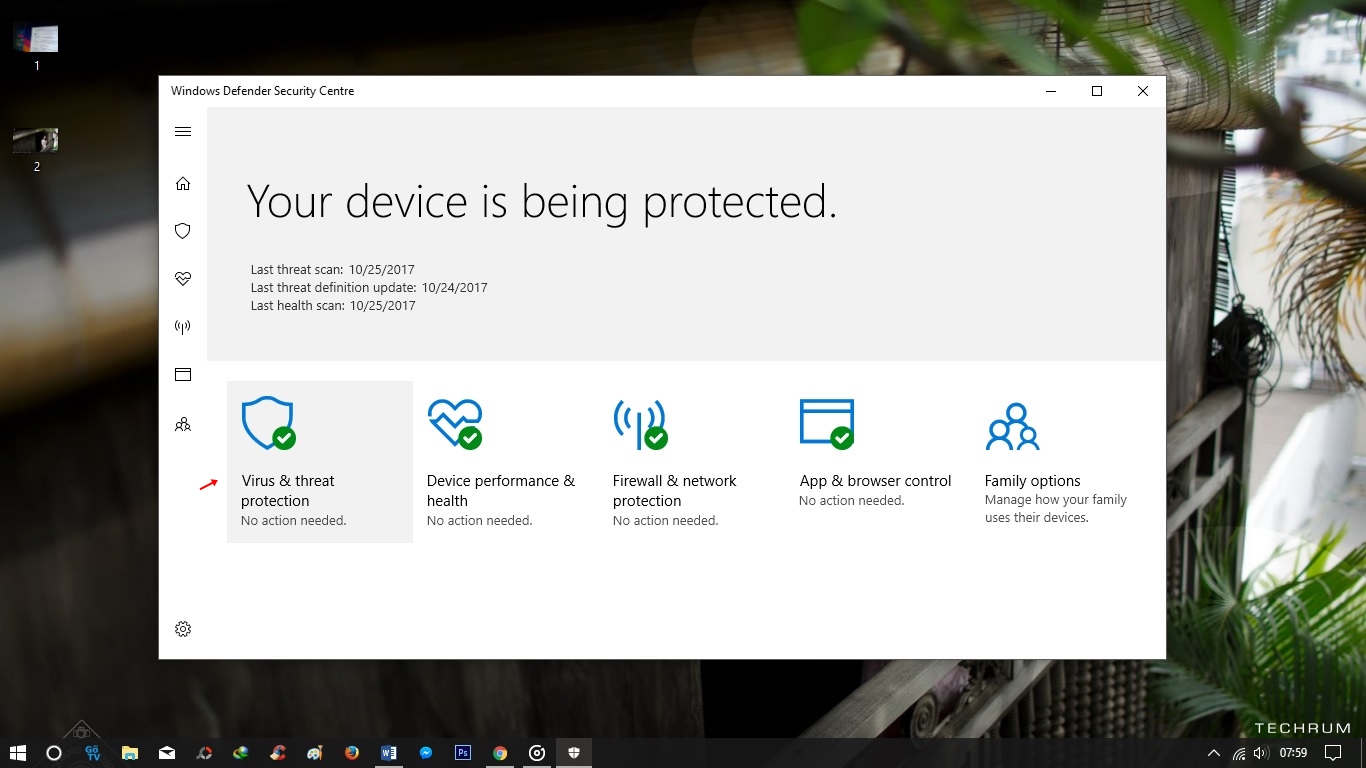The height and width of the screenshot is (768, 1366).
Task: Open the Virus & threat protection tile
Action: coord(320,462)
